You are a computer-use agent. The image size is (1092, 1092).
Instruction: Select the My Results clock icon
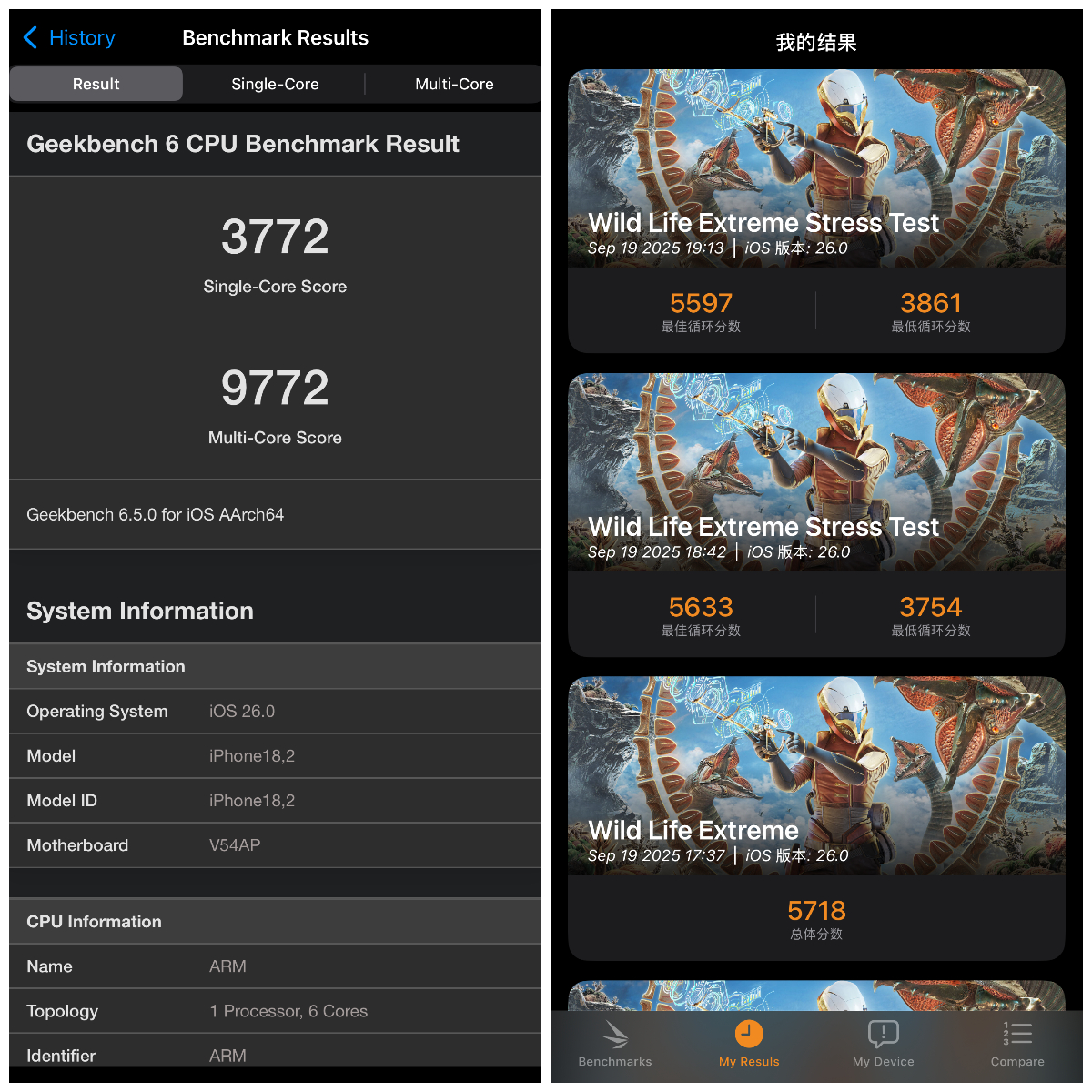click(749, 1034)
